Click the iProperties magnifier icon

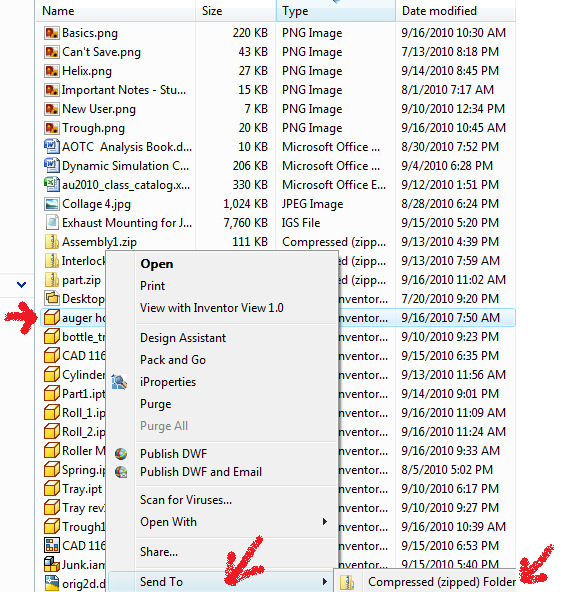coord(119,382)
